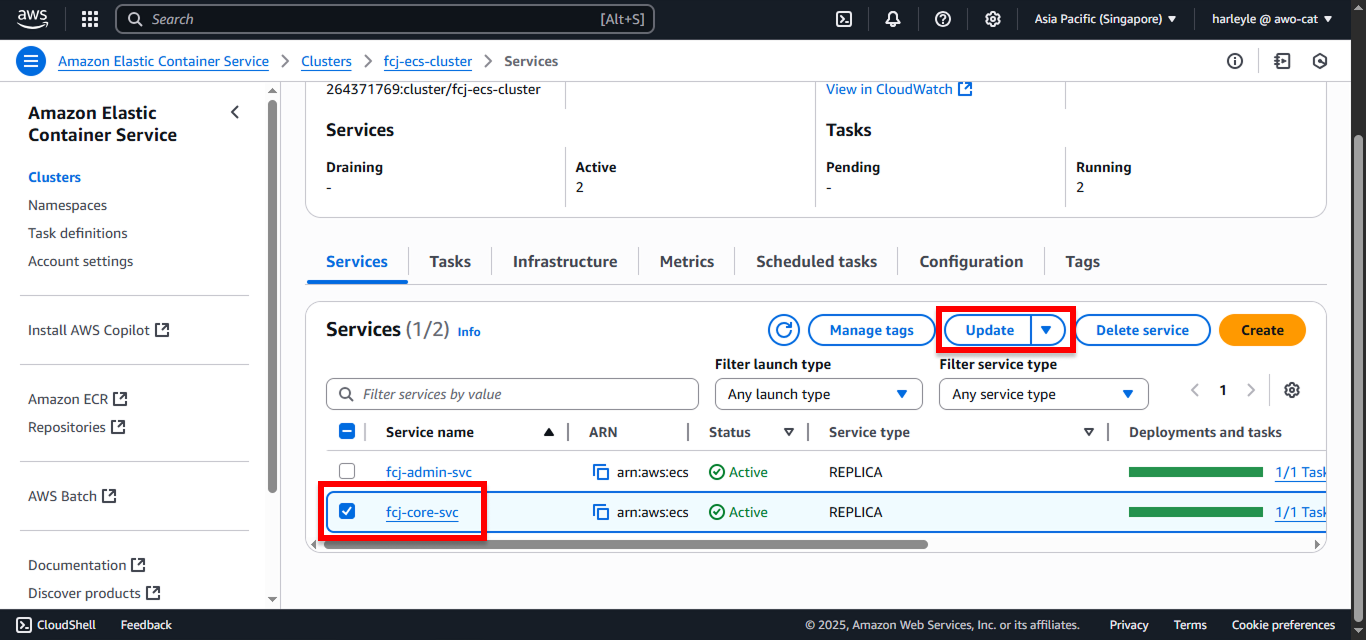Open Amazon ECR external link
Viewport: 1366px width, 640px height.
tap(78, 399)
